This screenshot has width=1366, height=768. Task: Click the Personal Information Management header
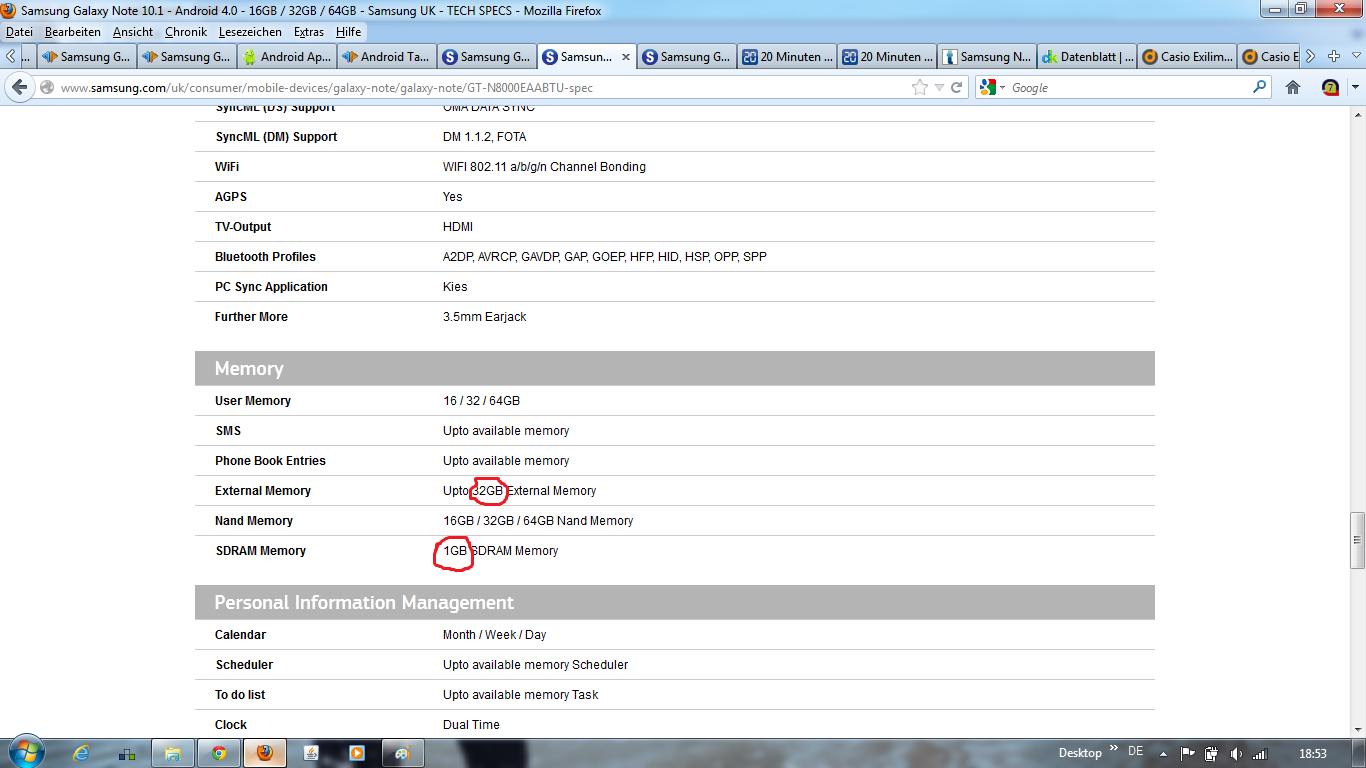675,602
